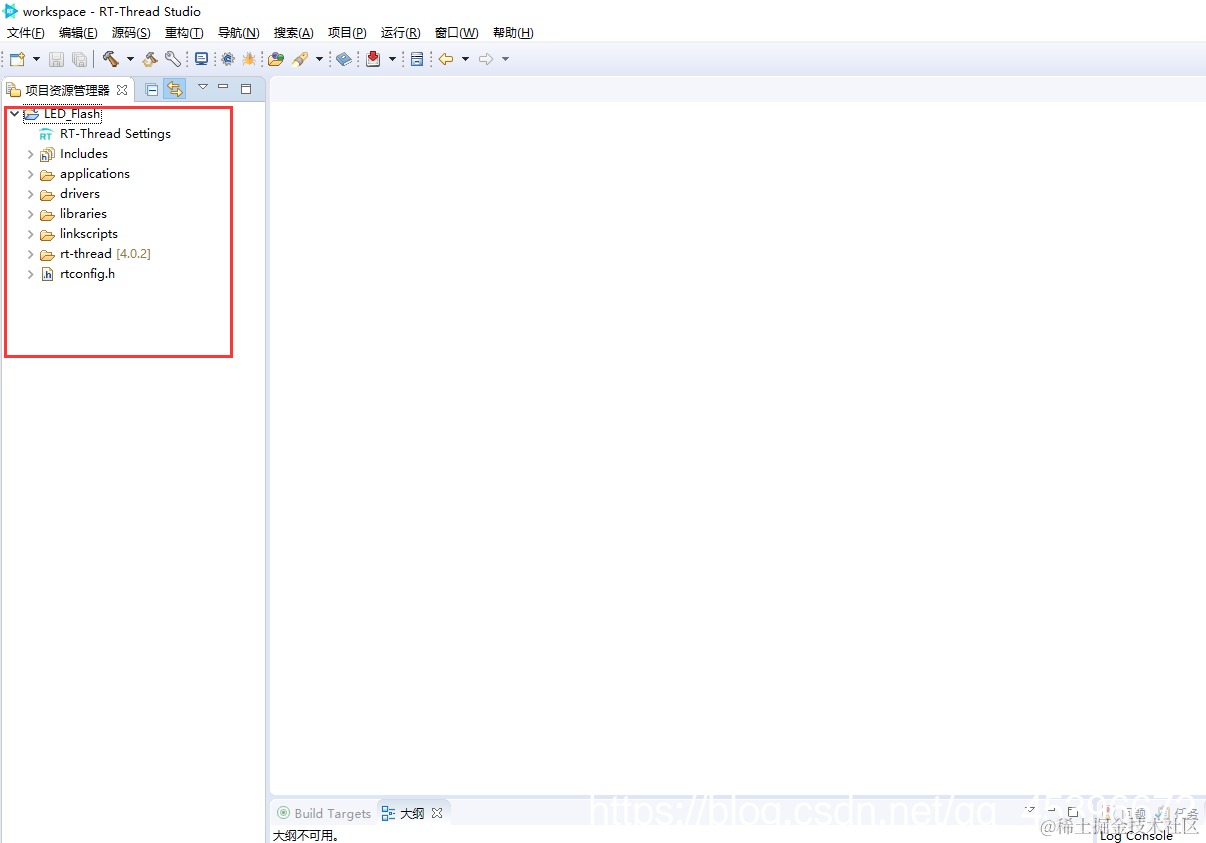Image resolution: width=1206 pixels, height=843 pixels.
Task: Select the LED_Flash project
Action: pos(72,114)
